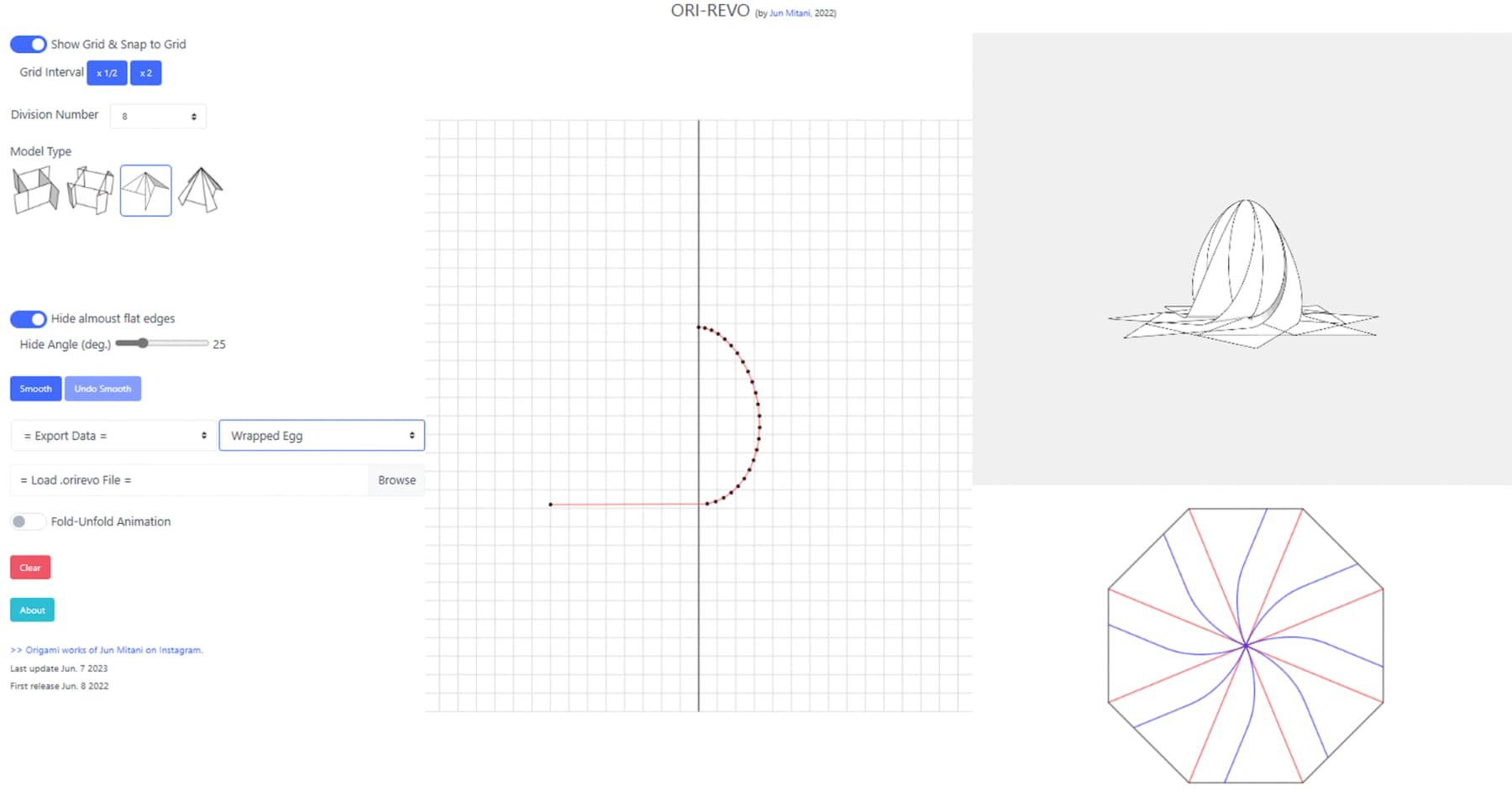Choose the highlighted third Model Type cone icon
Viewport: 1512px width, 791px height.
point(146,191)
